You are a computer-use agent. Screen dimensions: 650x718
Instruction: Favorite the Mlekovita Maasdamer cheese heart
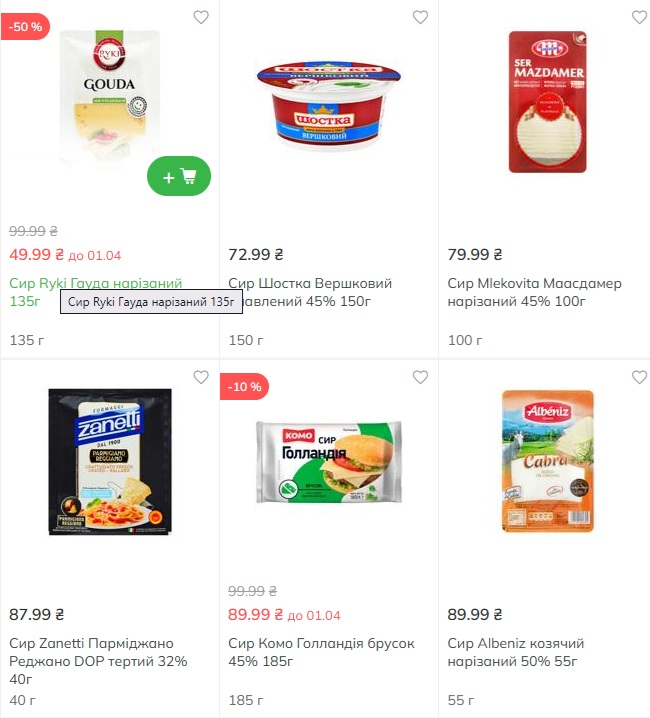(639, 17)
